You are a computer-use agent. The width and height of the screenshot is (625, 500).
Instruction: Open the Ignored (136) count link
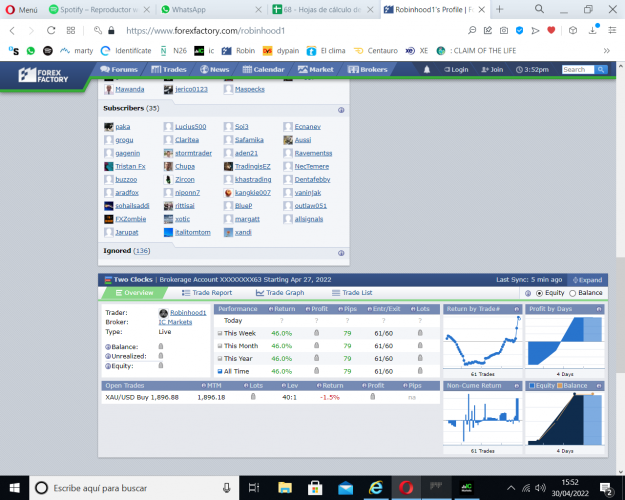142,251
